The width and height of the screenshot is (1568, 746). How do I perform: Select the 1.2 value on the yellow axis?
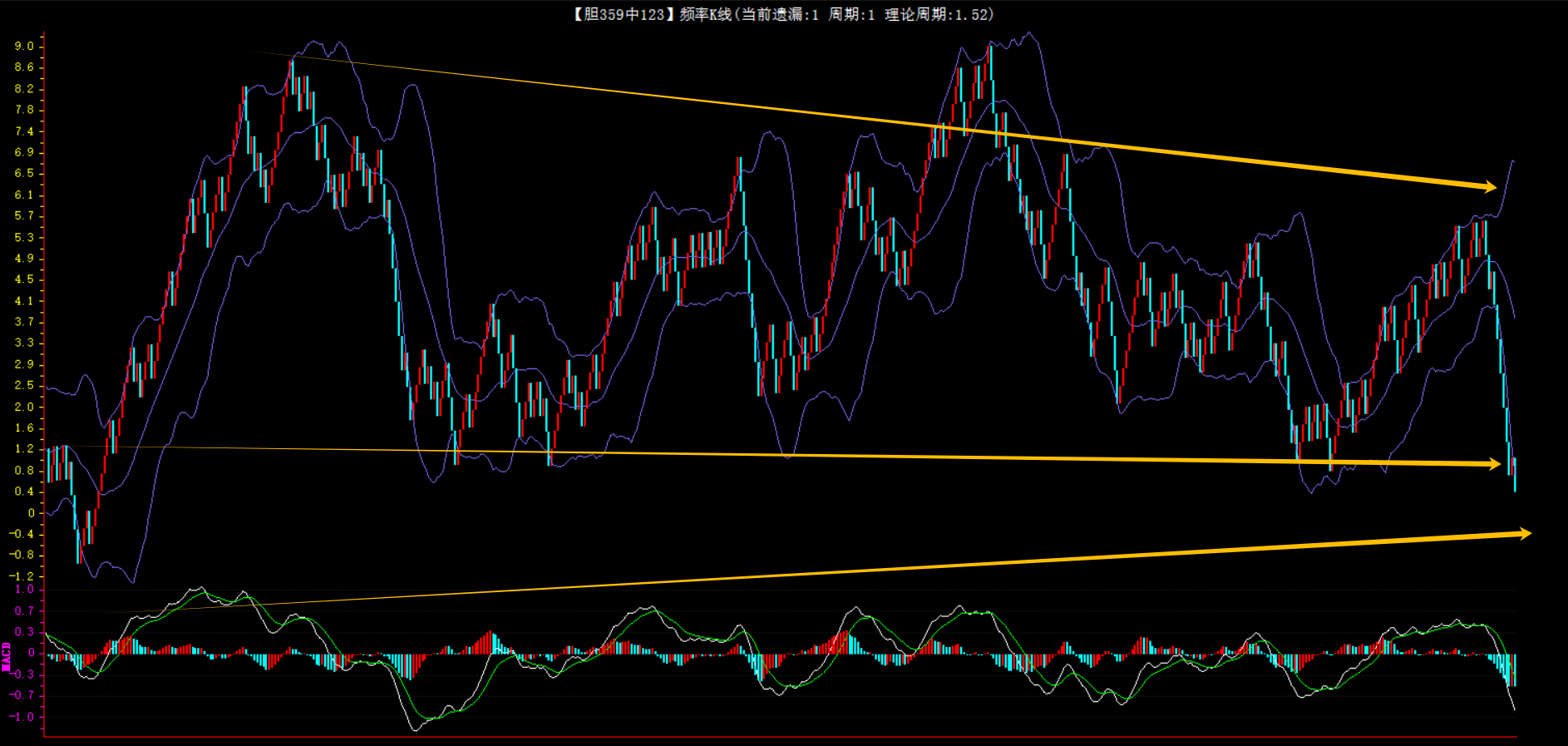tap(24, 449)
